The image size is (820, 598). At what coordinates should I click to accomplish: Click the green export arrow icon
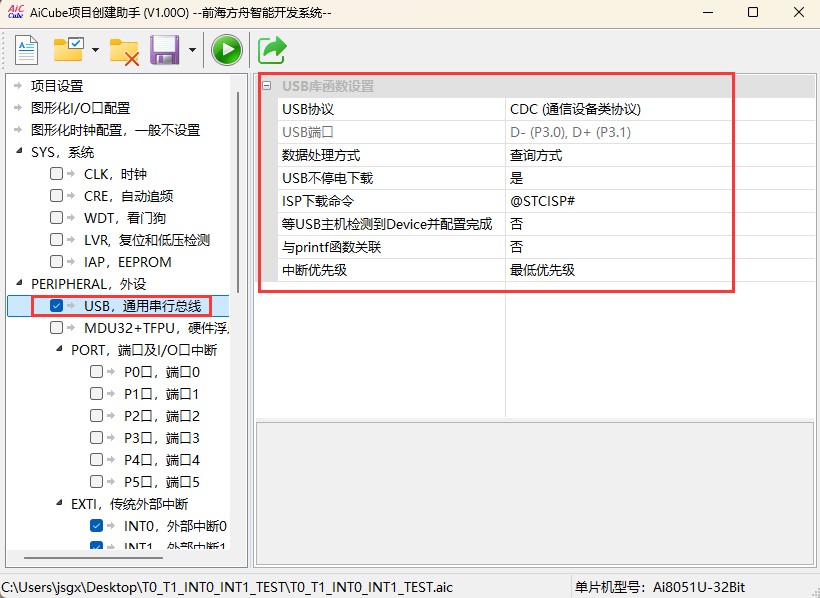coord(272,50)
